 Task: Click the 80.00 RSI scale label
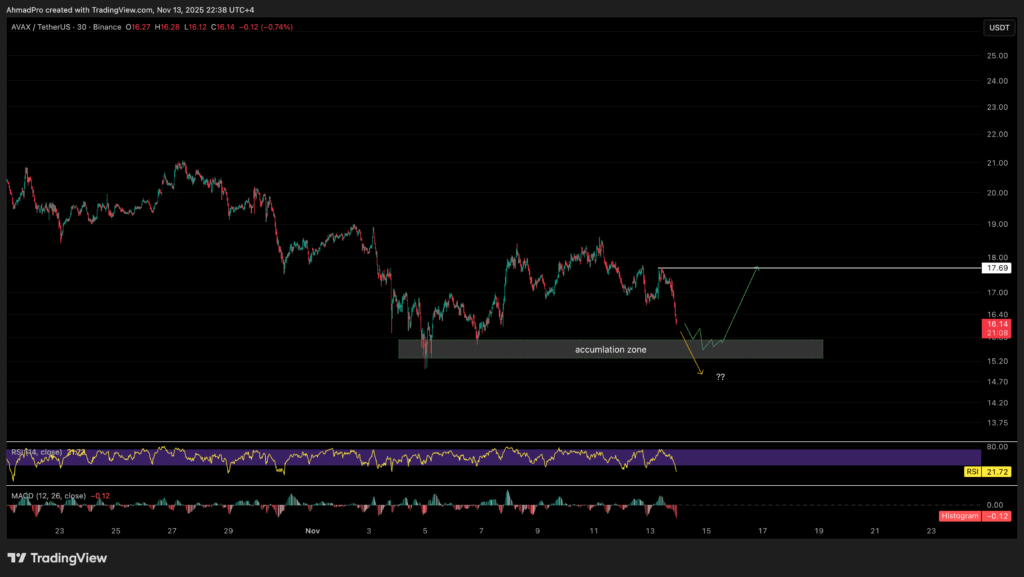pyautogui.click(x=997, y=447)
